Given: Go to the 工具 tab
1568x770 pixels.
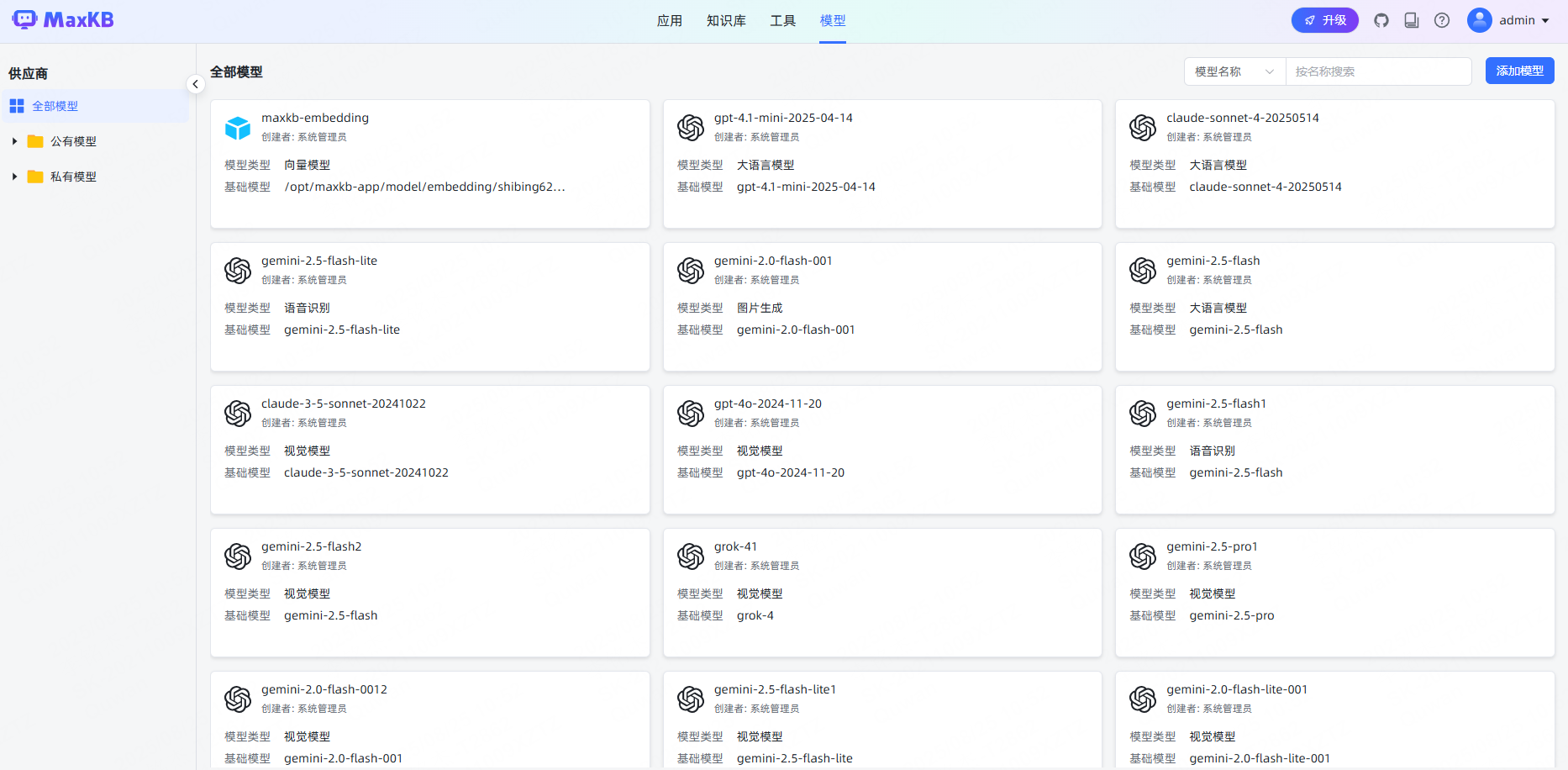Looking at the screenshot, I should tap(783, 20).
